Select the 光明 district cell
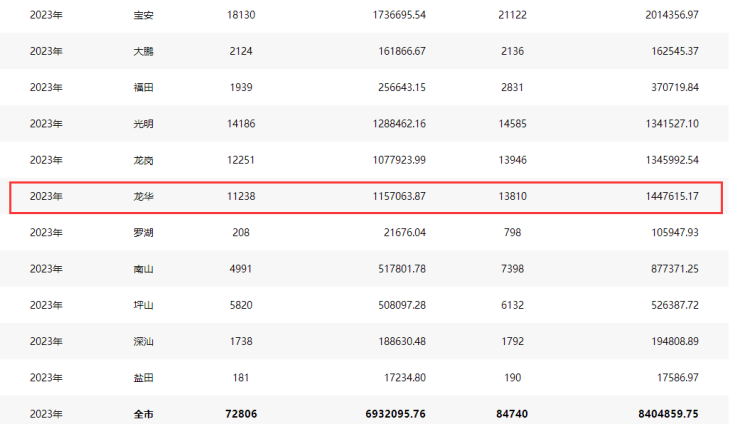 (x=143, y=124)
